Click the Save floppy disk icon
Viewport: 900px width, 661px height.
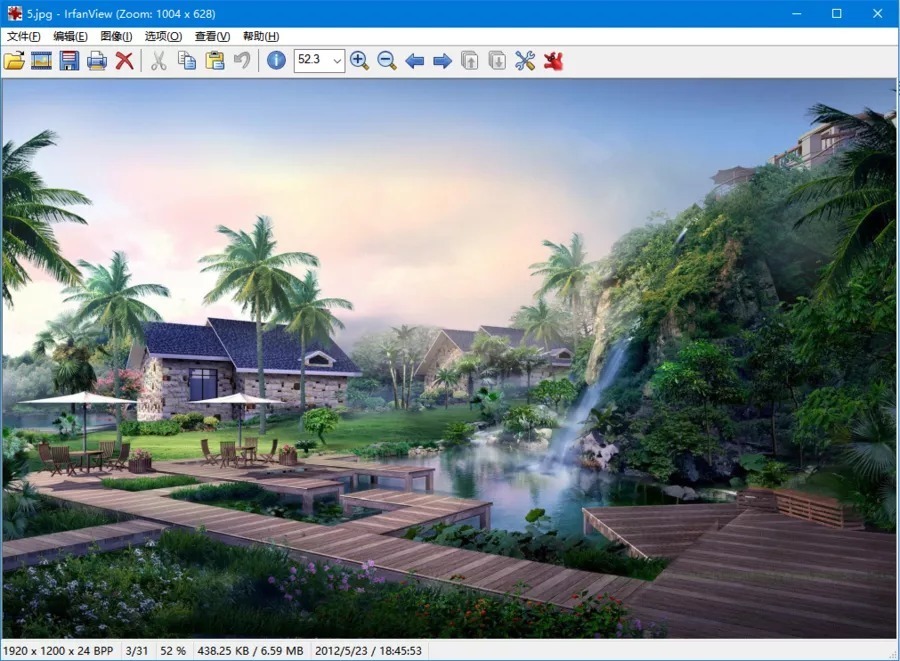[69, 61]
